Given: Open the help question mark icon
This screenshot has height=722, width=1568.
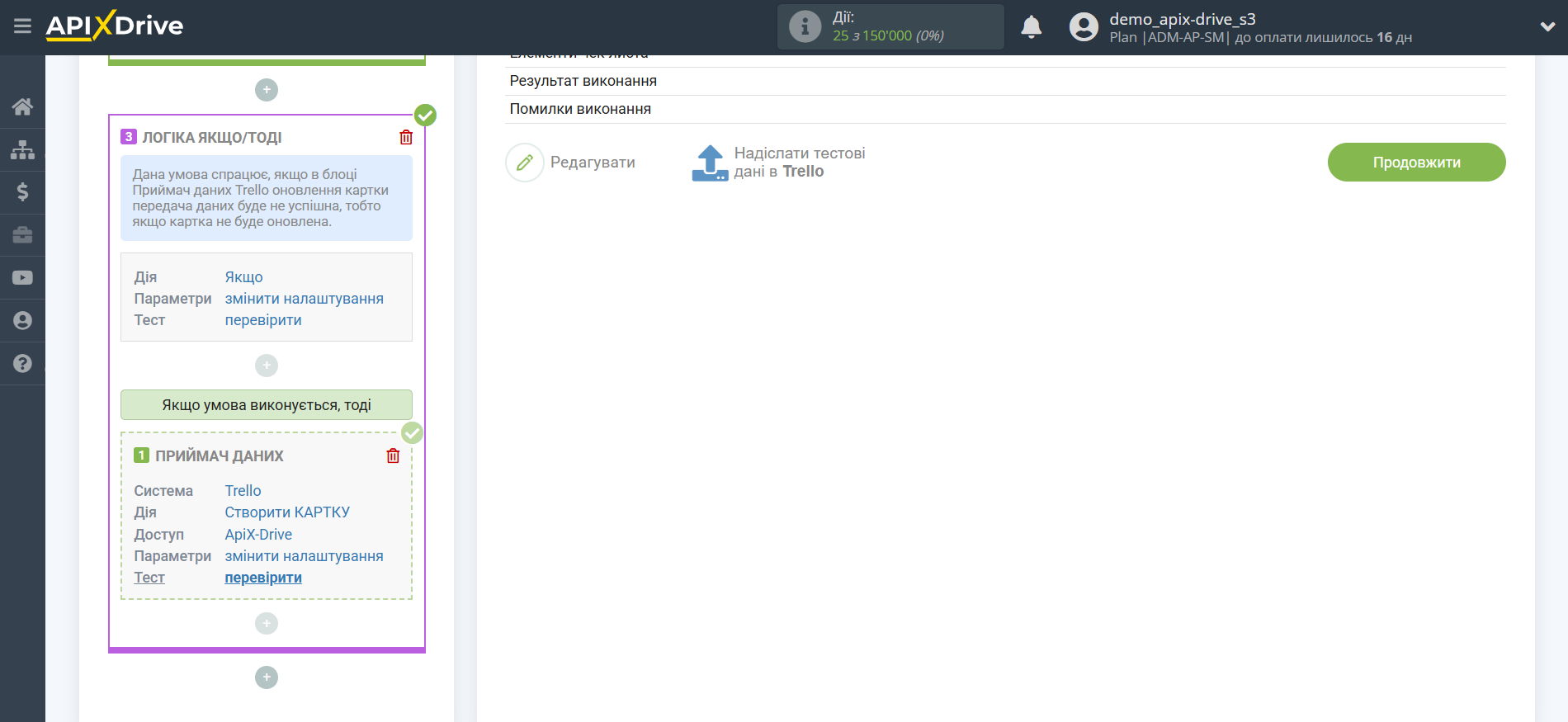Looking at the screenshot, I should [x=22, y=363].
